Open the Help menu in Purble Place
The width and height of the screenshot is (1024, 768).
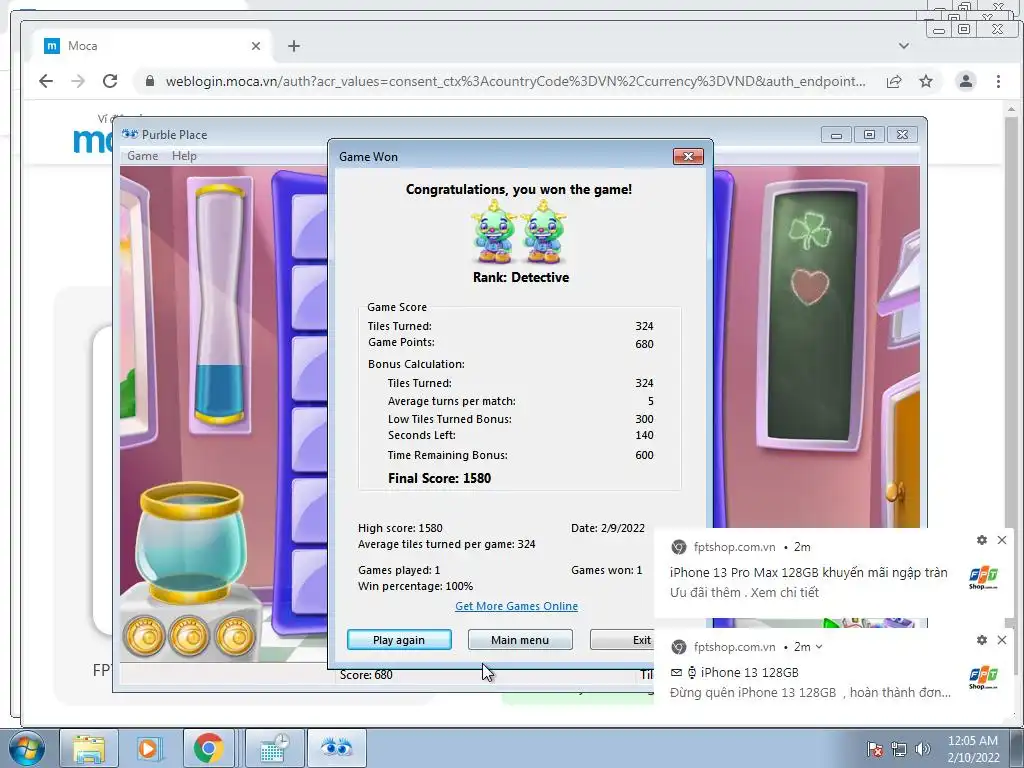[184, 156]
